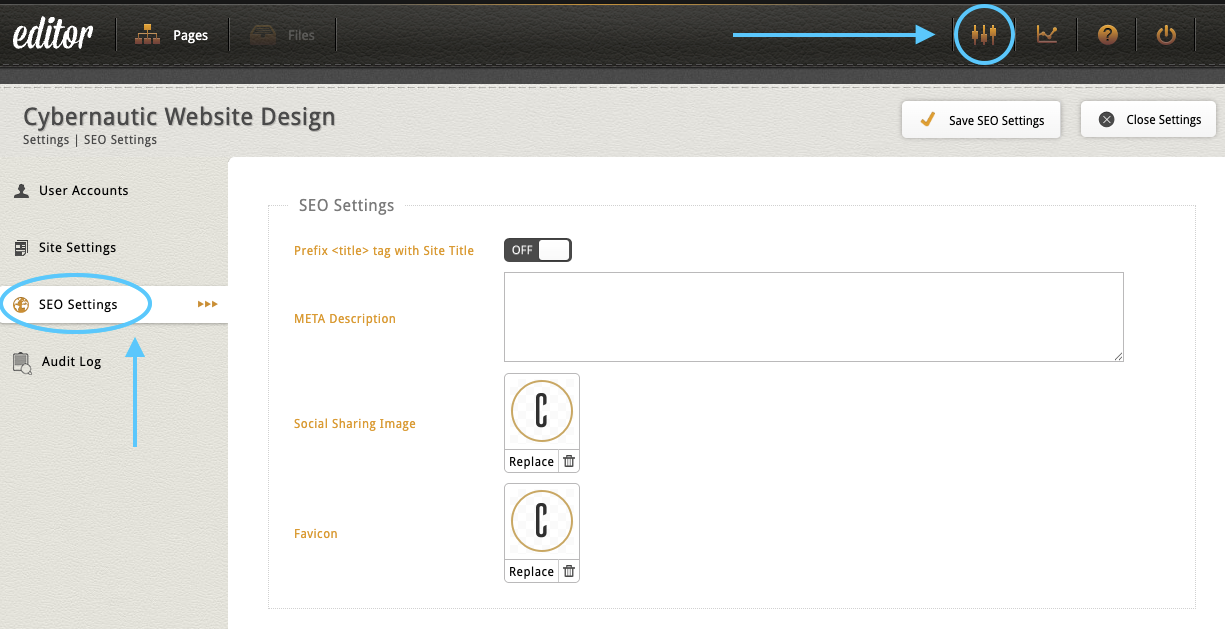Click the editor logo
Viewport: 1225px width, 629px height.
click(x=53, y=35)
